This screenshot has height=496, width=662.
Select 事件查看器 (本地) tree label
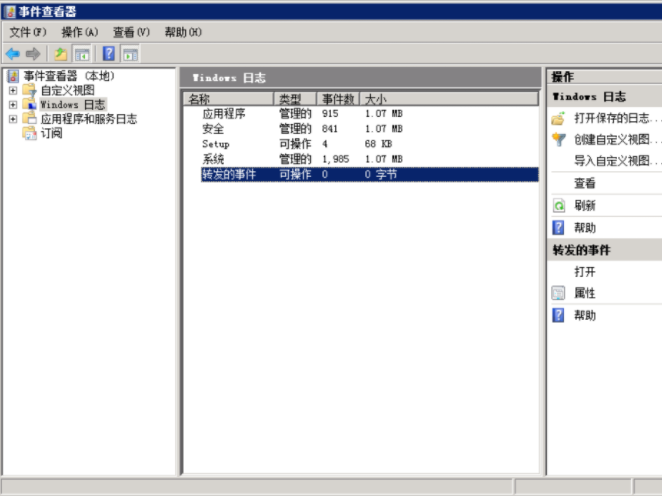(x=69, y=76)
